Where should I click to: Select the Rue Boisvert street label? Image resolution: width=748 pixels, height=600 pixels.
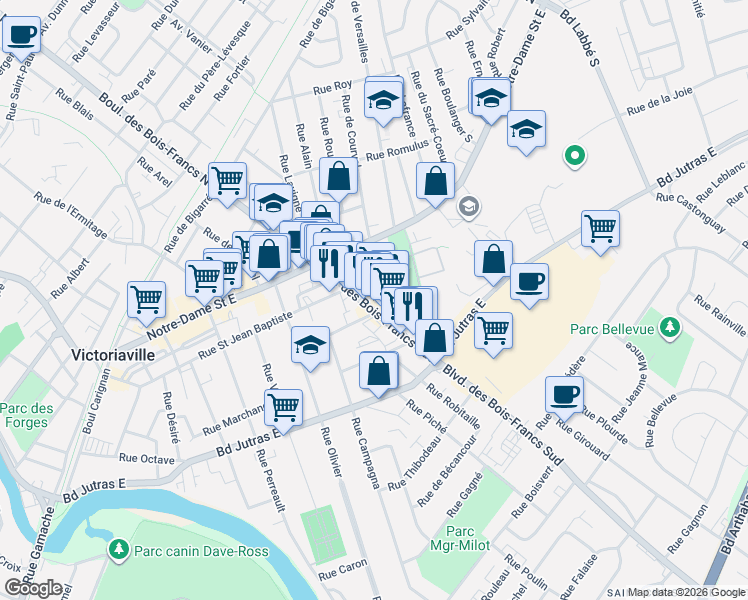coord(532,492)
